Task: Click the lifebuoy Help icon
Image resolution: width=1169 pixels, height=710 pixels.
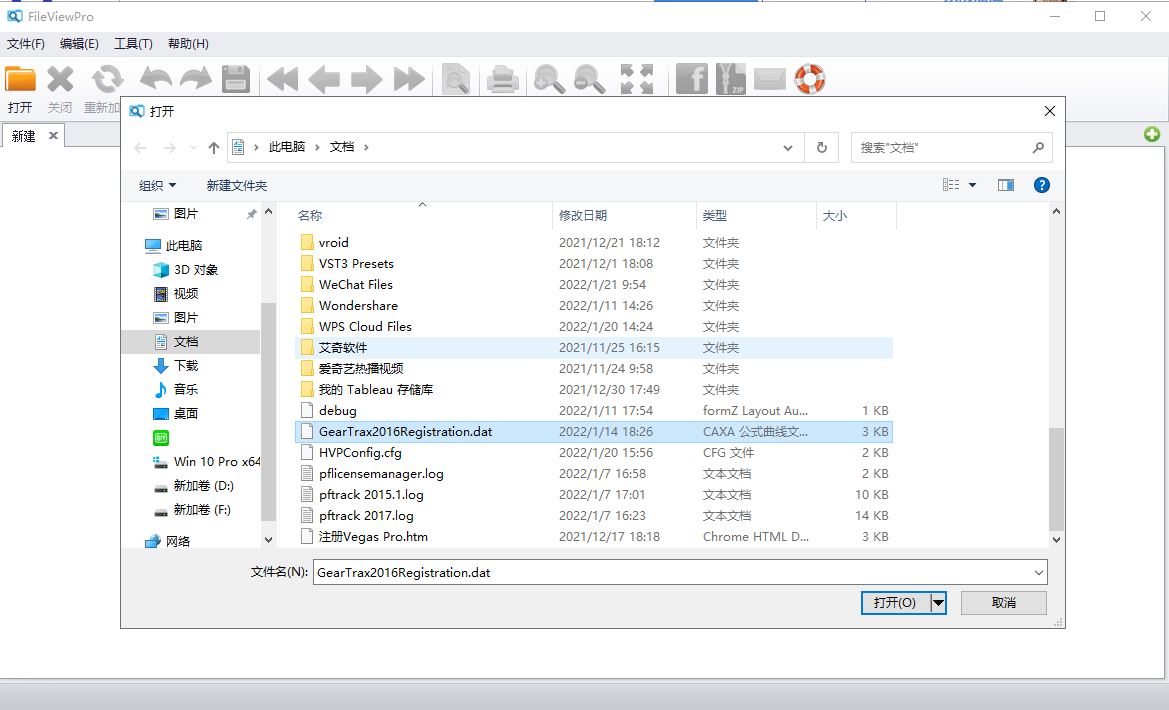Action: tap(810, 79)
